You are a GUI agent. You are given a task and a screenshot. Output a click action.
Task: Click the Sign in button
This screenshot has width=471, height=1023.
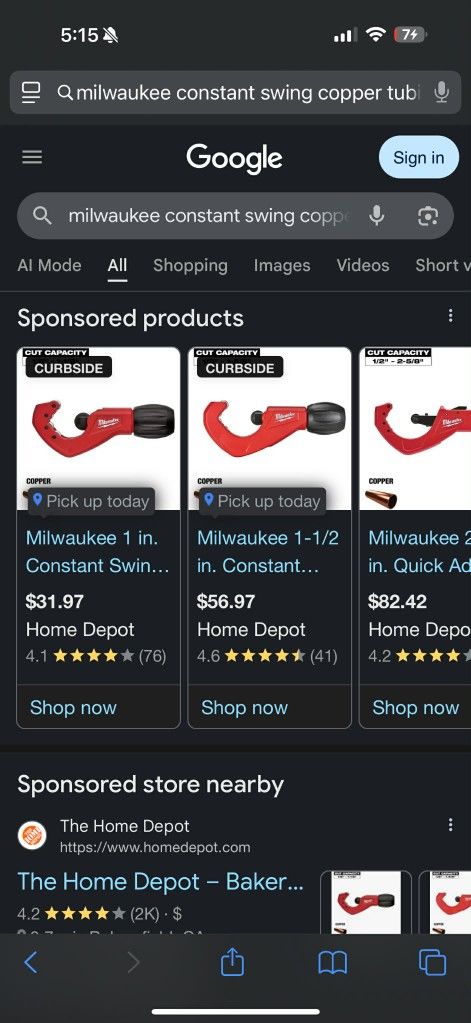pyautogui.click(x=419, y=157)
